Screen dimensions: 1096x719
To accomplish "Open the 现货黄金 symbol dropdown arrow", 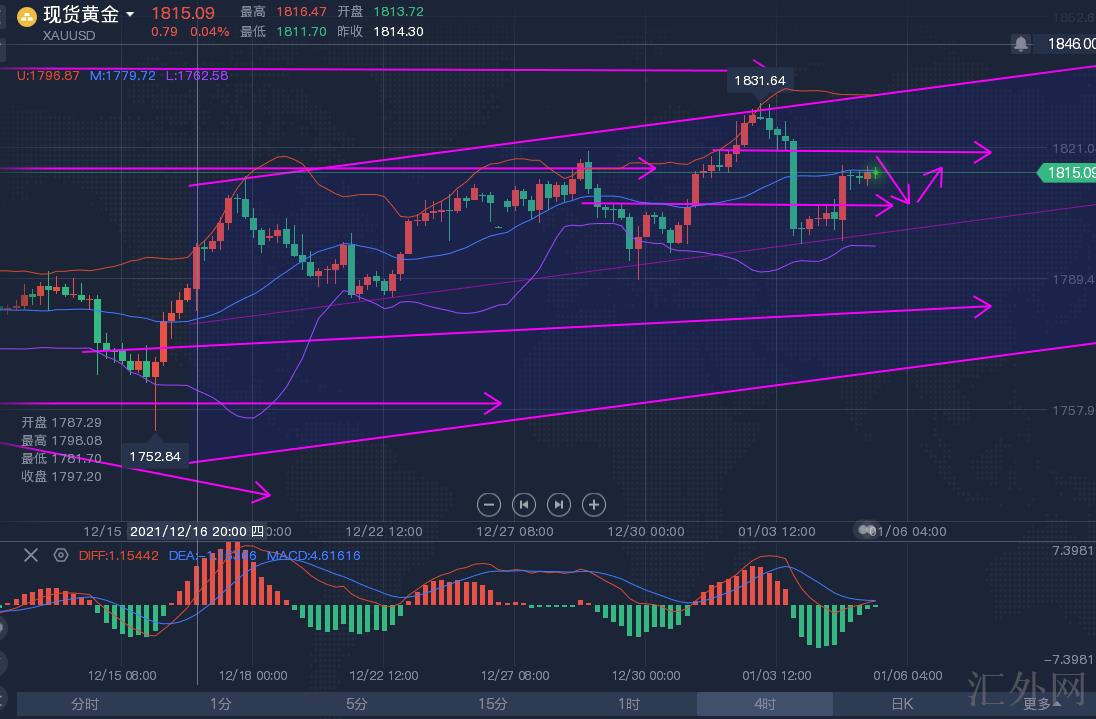I will click(x=130, y=14).
